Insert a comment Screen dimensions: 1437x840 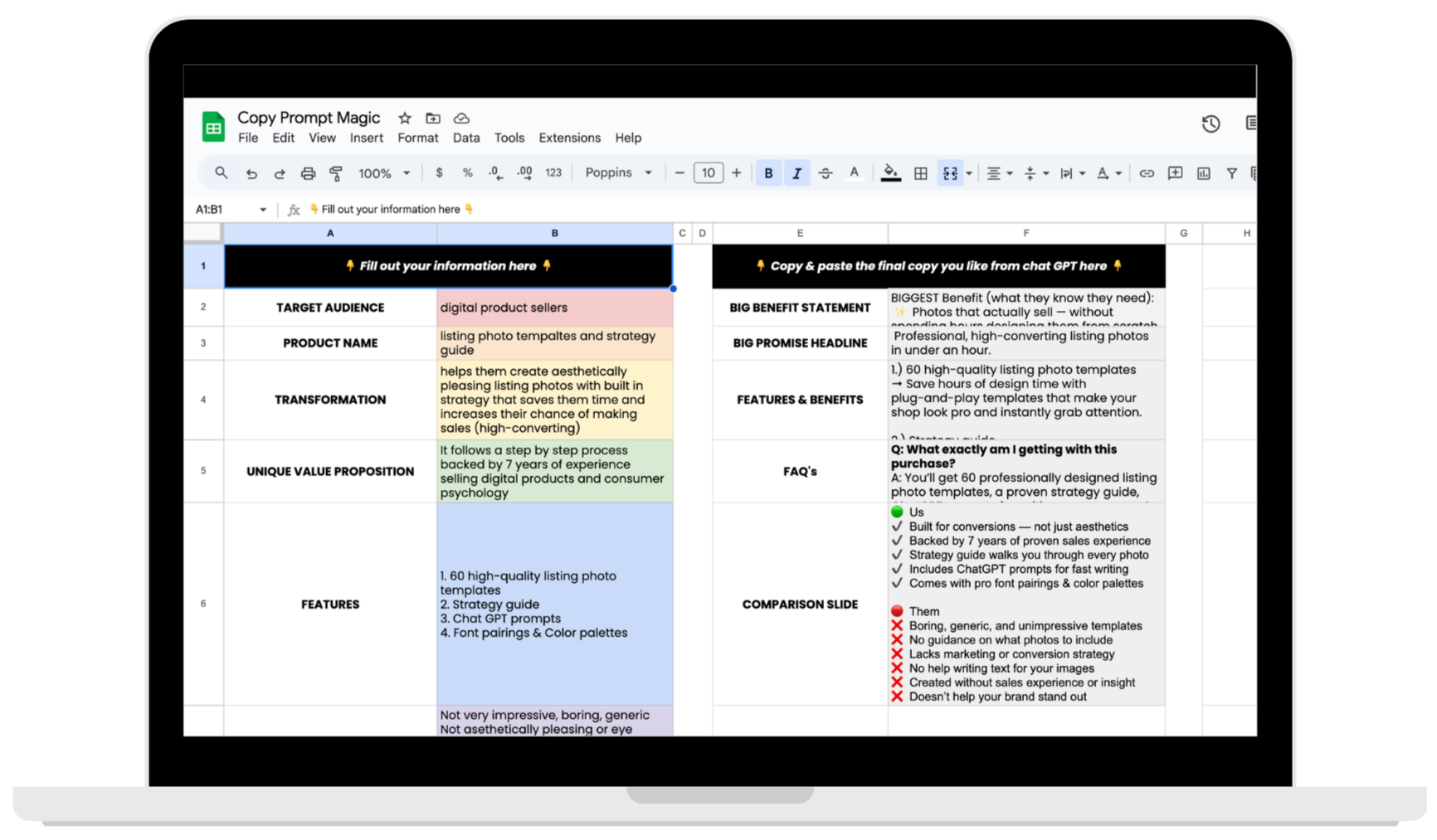1175,173
